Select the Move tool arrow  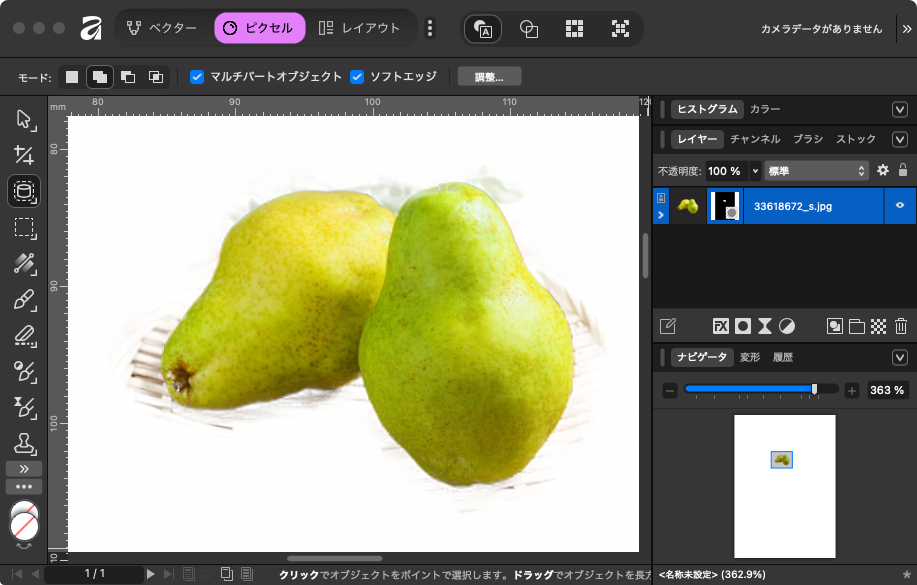click(24, 121)
